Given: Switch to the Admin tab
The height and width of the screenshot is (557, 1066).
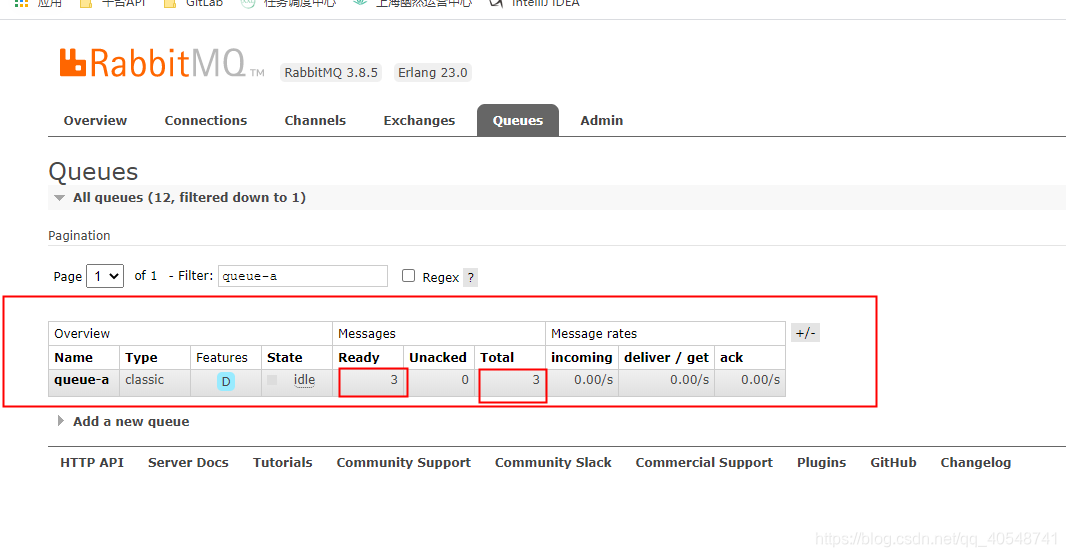Looking at the screenshot, I should click(602, 120).
